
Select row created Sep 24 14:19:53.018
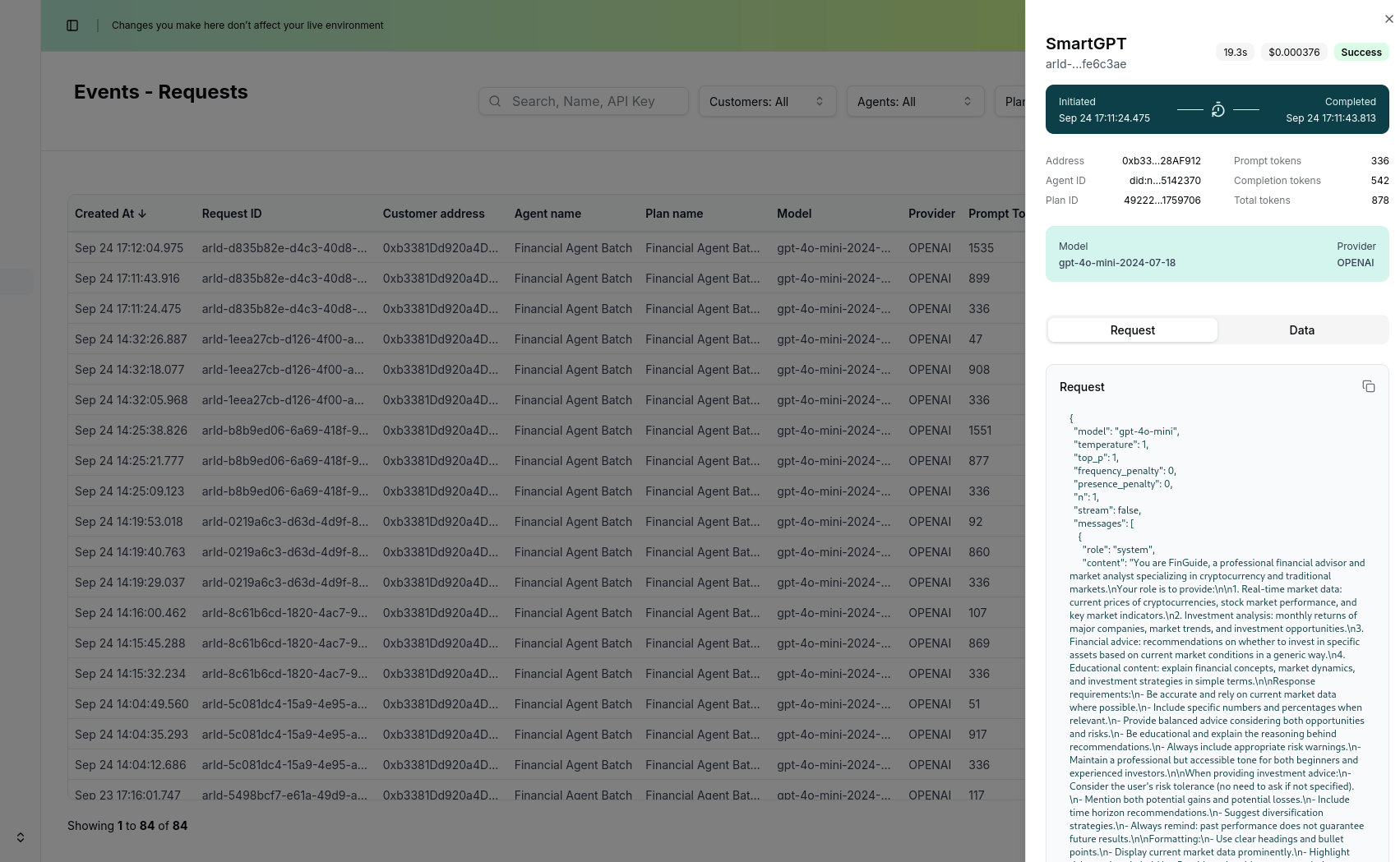point(547,522)
